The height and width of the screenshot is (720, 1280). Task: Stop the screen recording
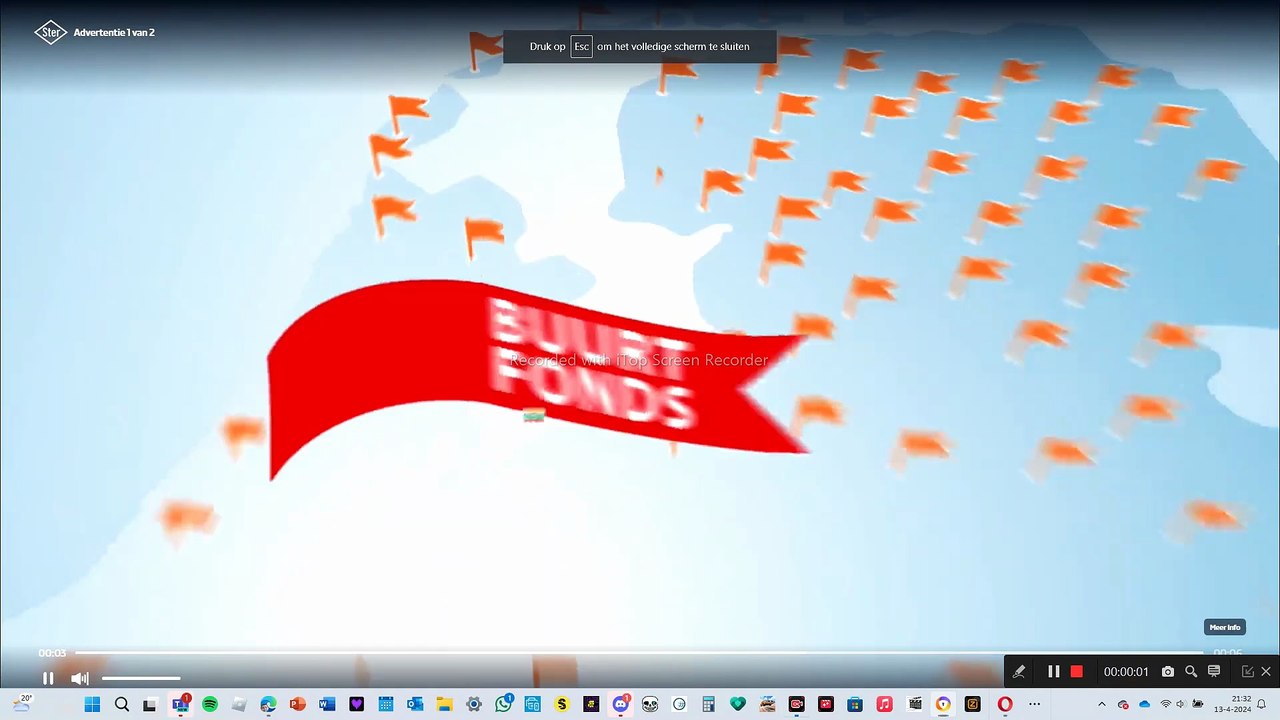[1077, 672]
